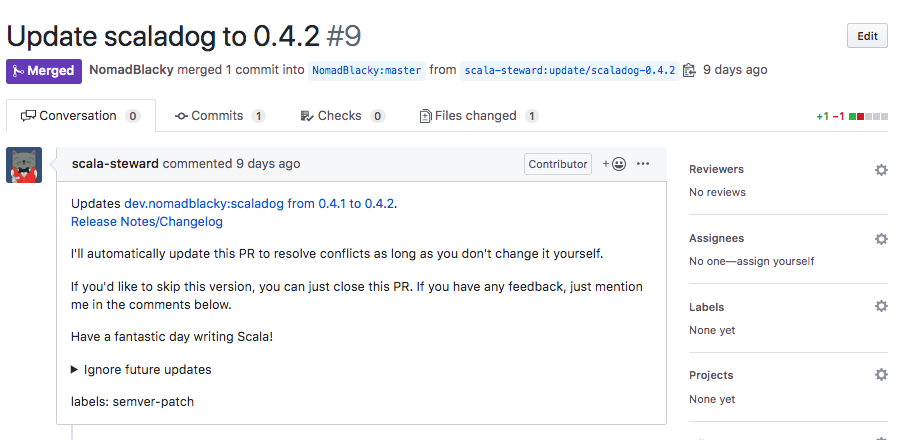Switch to the Commits tab
Screen dimensions: 910x440
(220, 116)
